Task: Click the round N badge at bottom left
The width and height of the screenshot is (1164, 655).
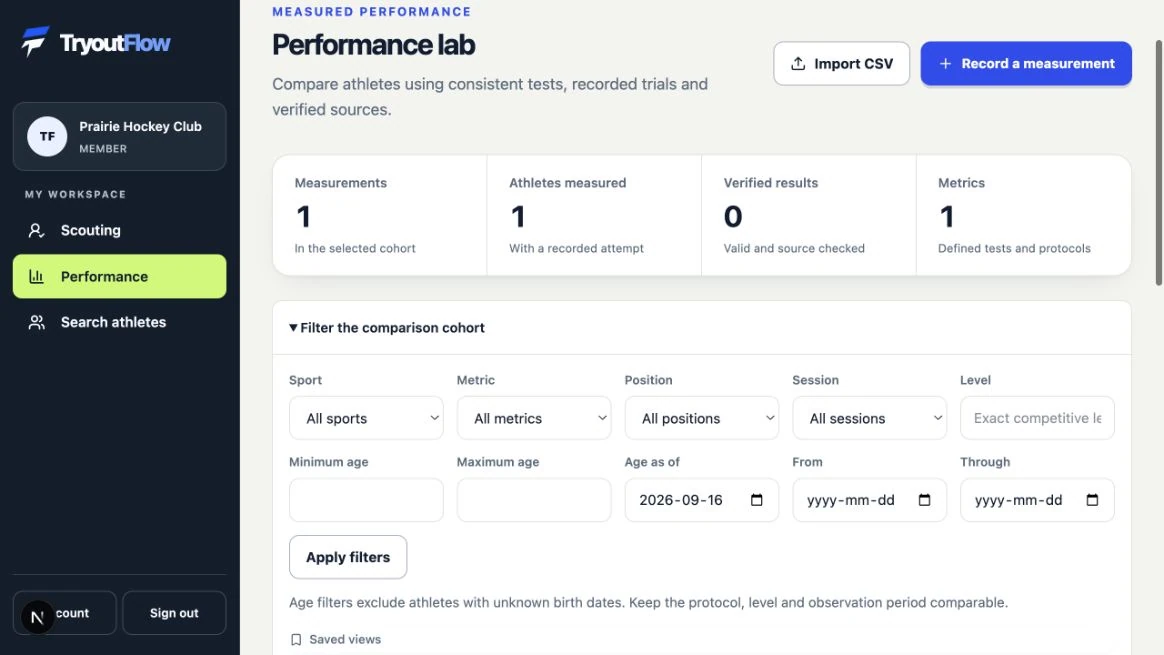Action: coord(37,617)
